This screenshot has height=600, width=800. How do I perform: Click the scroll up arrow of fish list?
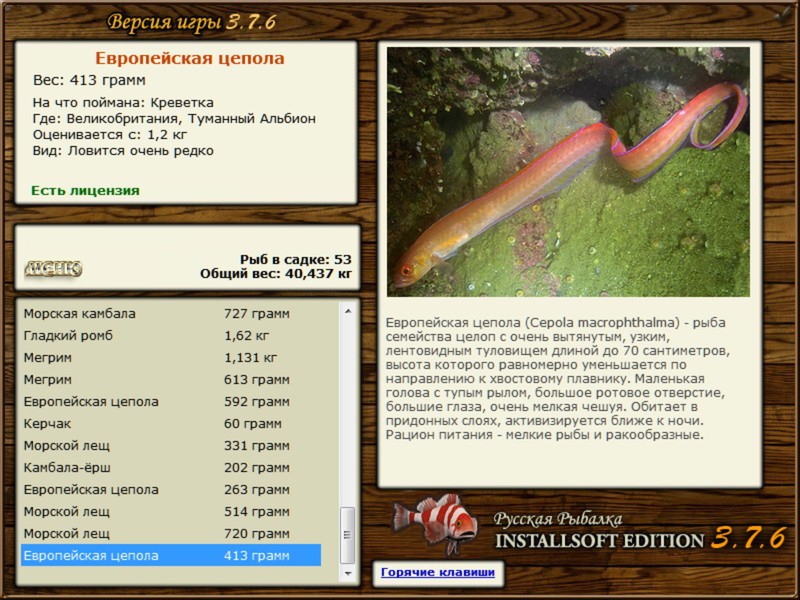pyautogui.click(x=348, y=311)
